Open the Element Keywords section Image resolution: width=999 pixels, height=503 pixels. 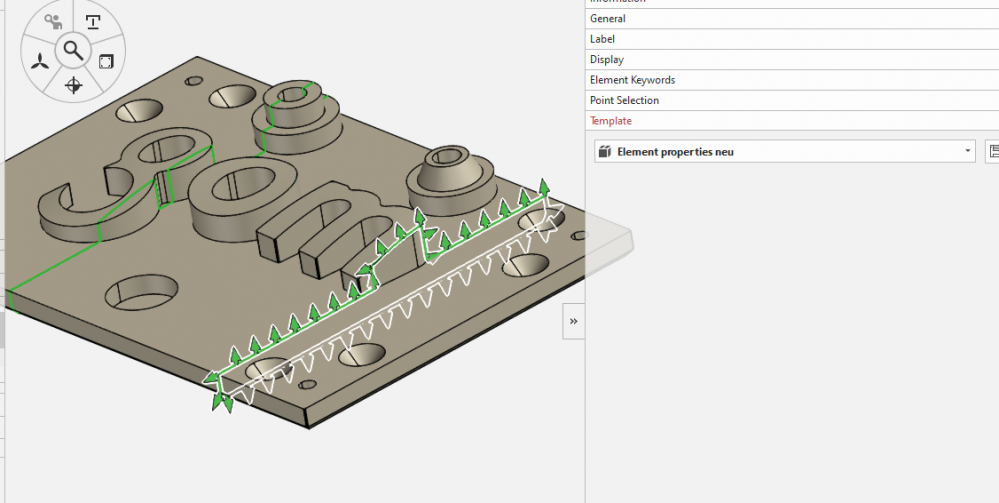(x=632, y=80)
